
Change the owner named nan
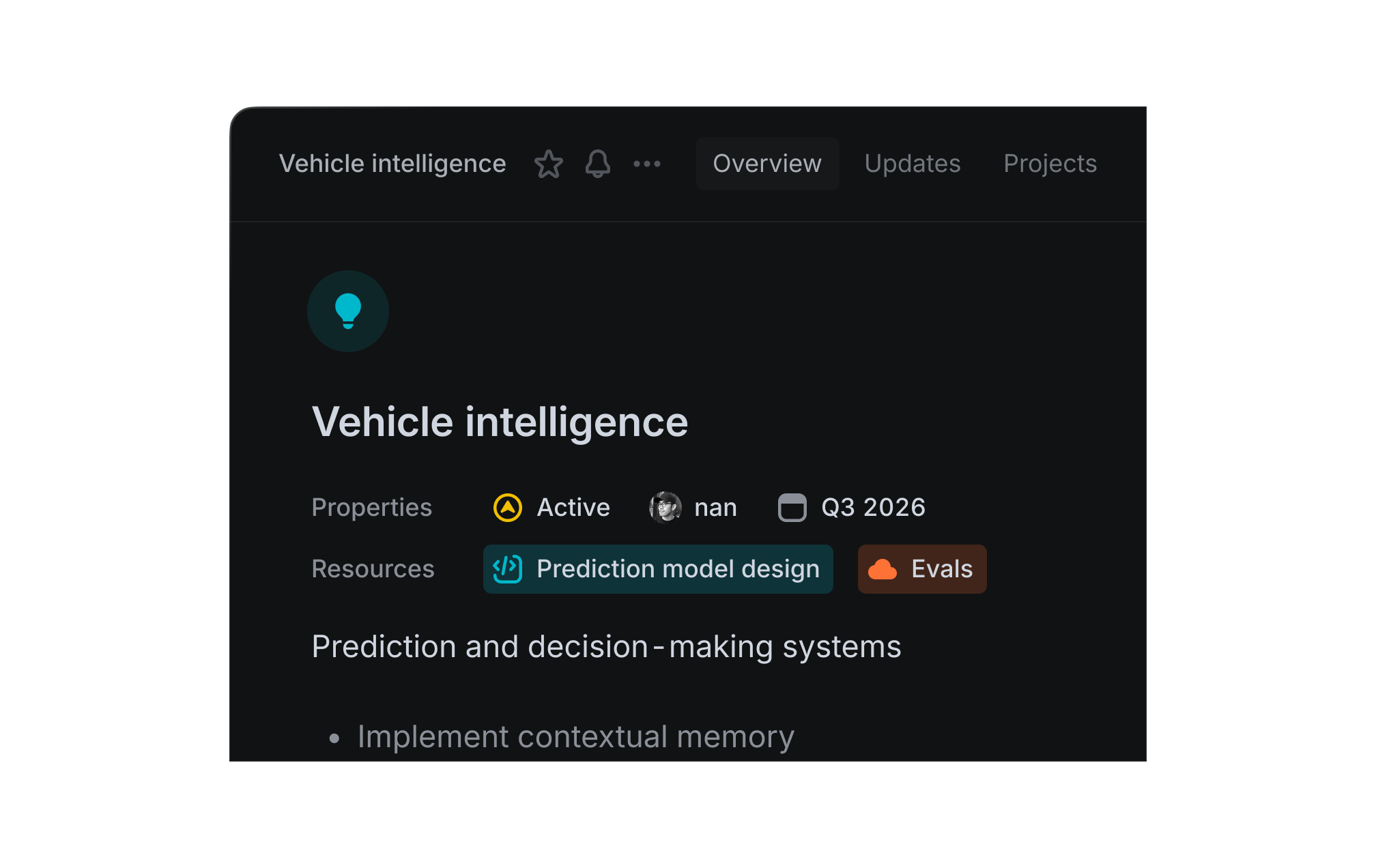tap(715, 508)
